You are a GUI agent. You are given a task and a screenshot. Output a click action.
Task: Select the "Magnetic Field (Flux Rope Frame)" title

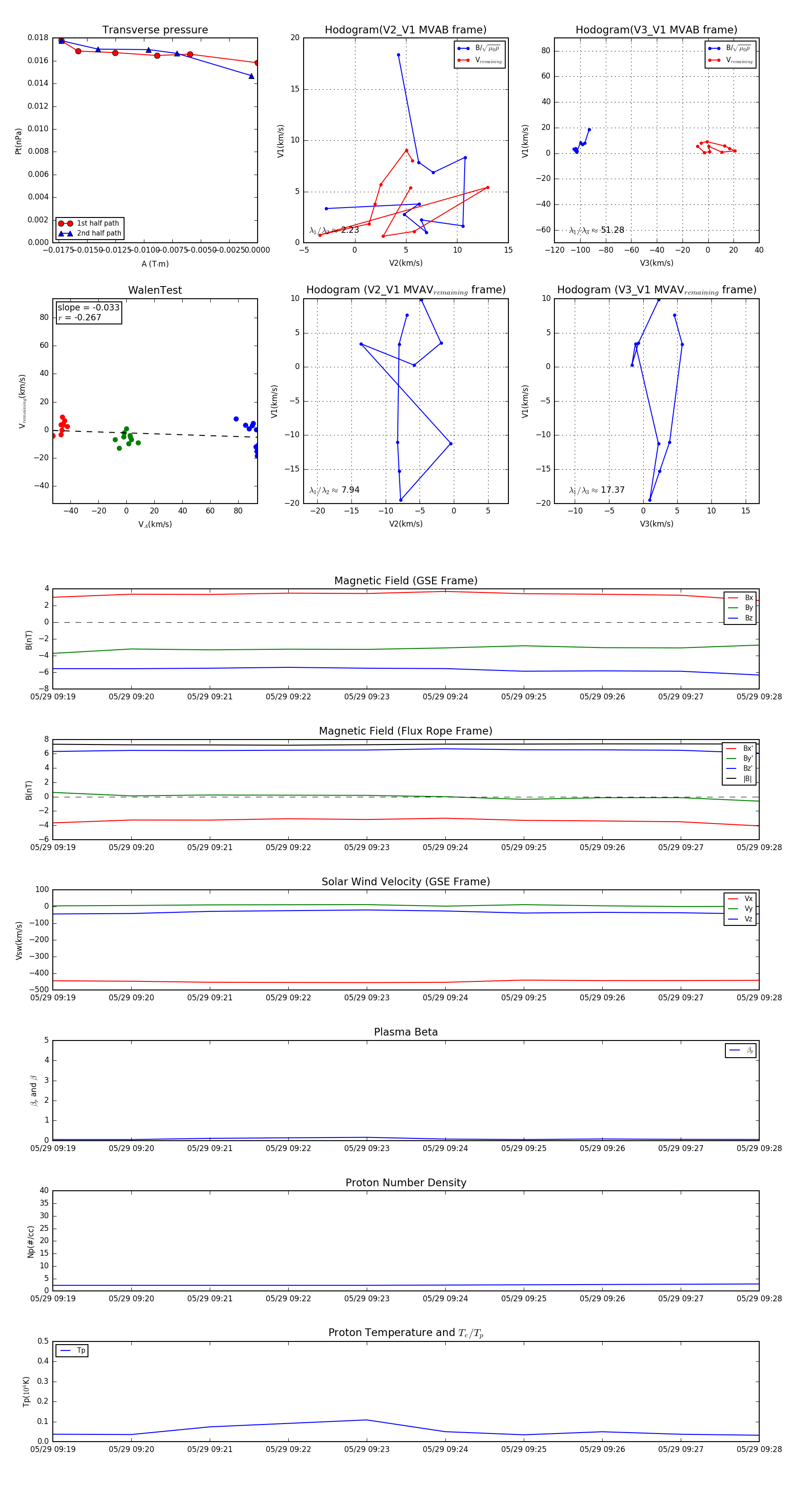pyautogui.click(x=406, y=731)
